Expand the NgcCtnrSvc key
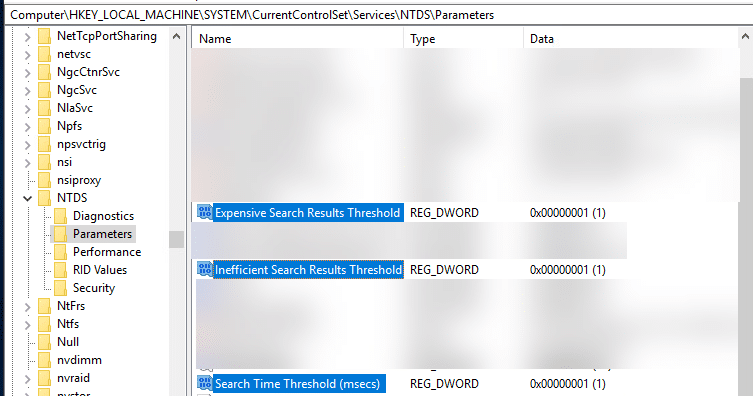Viewport: 753px width, 396px height. pos(27,73)
